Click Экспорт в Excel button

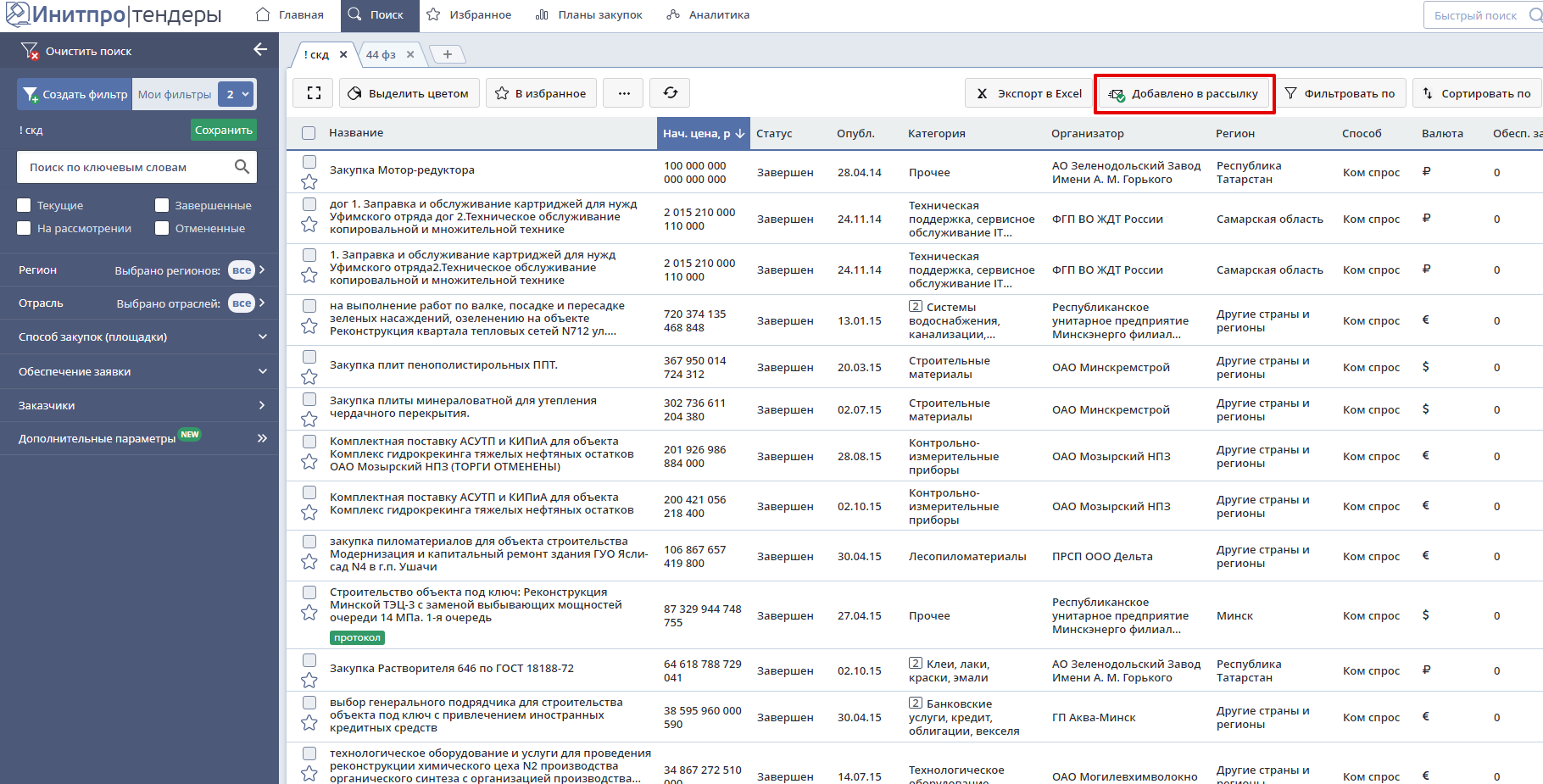[x=1029, y=93]
